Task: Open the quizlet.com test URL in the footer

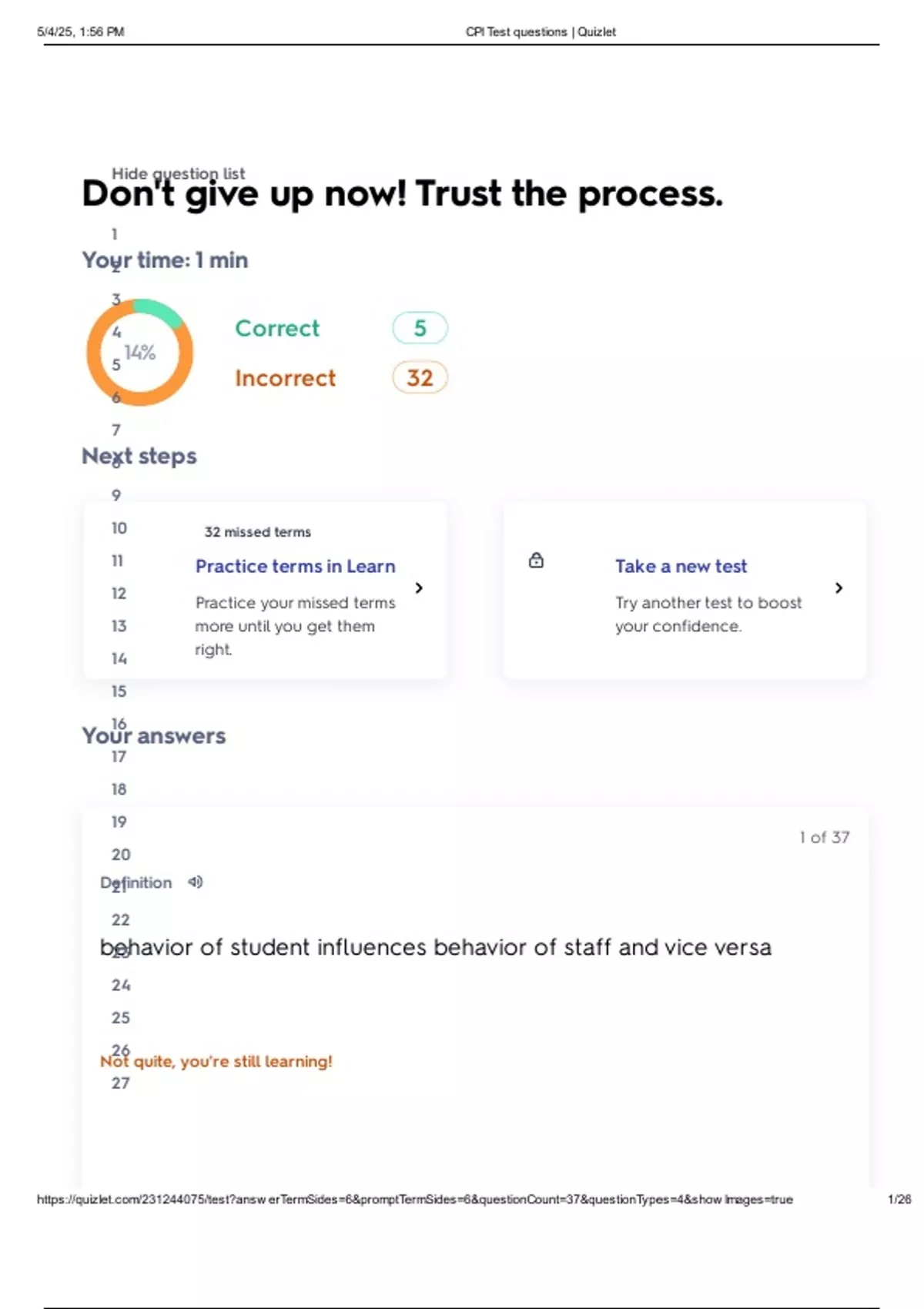Action: click(x=414, y=1200)
